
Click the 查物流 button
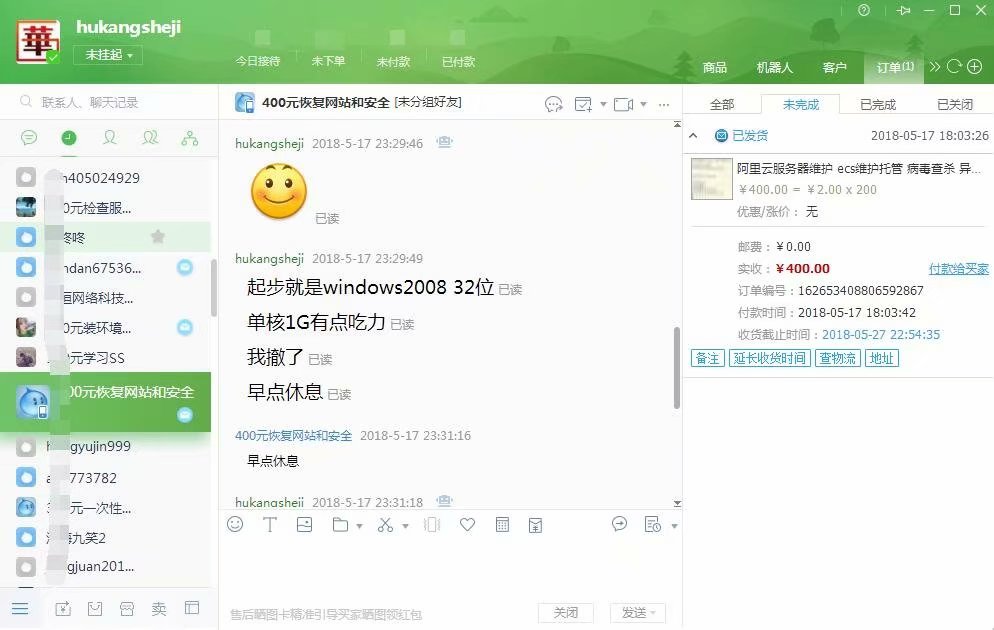point(837,358)
